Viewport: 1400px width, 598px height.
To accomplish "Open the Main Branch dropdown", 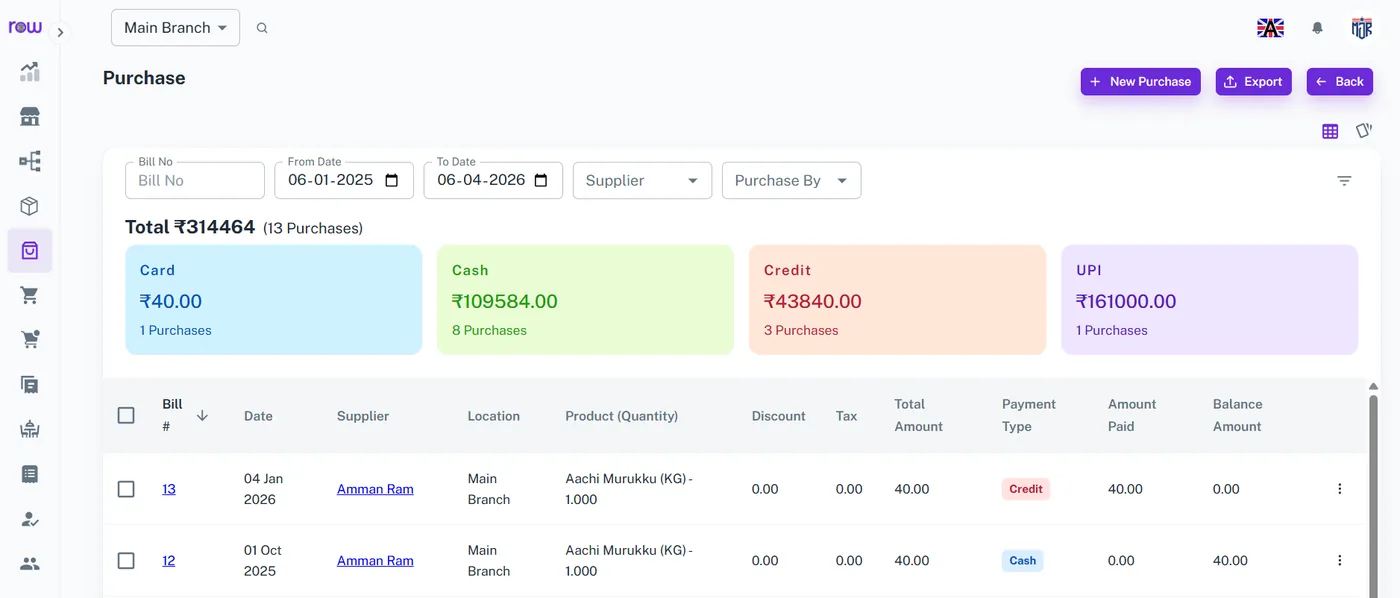I will click(x=175, y=28).
